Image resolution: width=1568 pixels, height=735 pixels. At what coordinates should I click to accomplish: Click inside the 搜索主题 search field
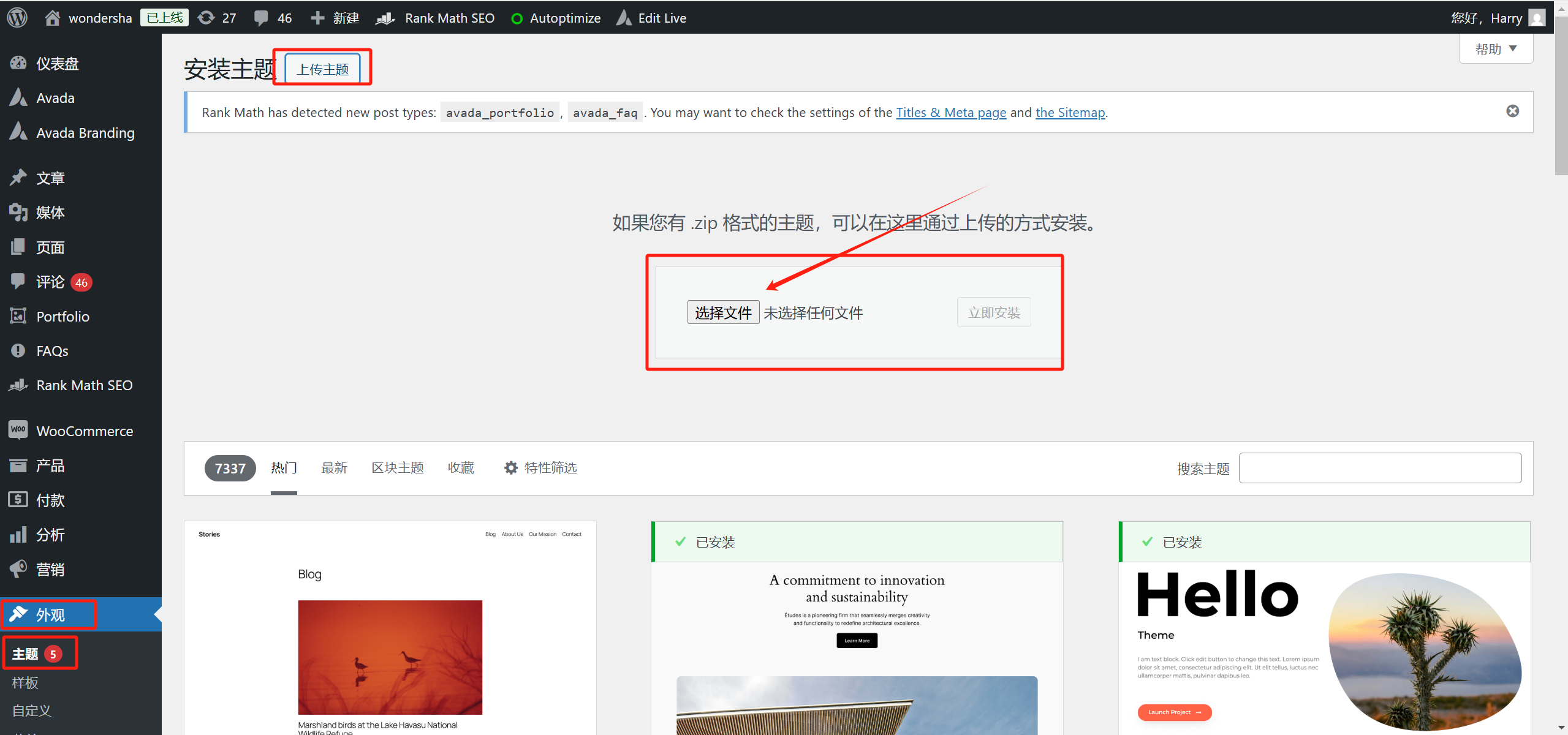click(x=1379, y=467)
